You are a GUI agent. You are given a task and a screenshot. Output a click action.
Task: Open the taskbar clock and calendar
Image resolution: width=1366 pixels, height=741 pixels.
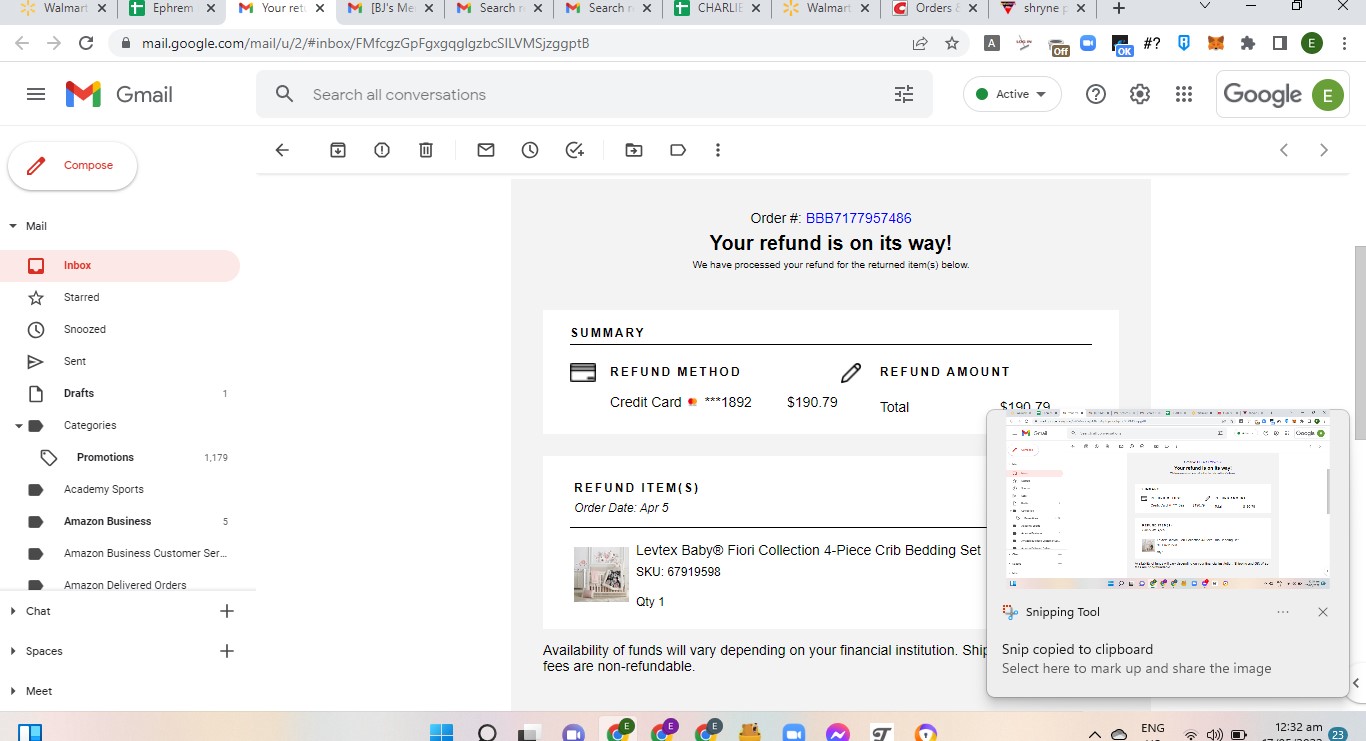tap(1299, 733)
